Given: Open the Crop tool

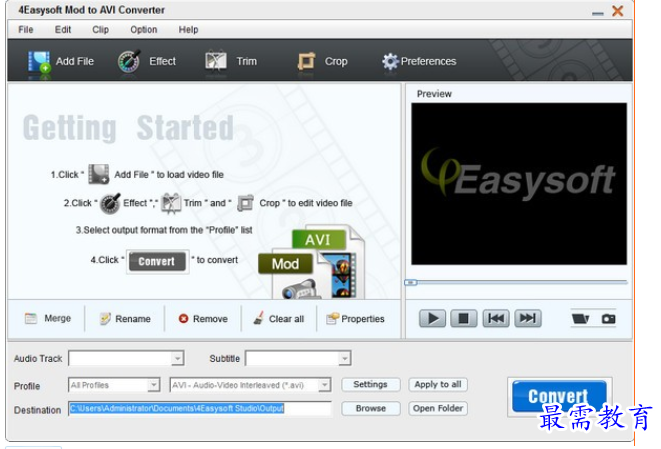Looking at the screenshot, I should pos(322,62).
